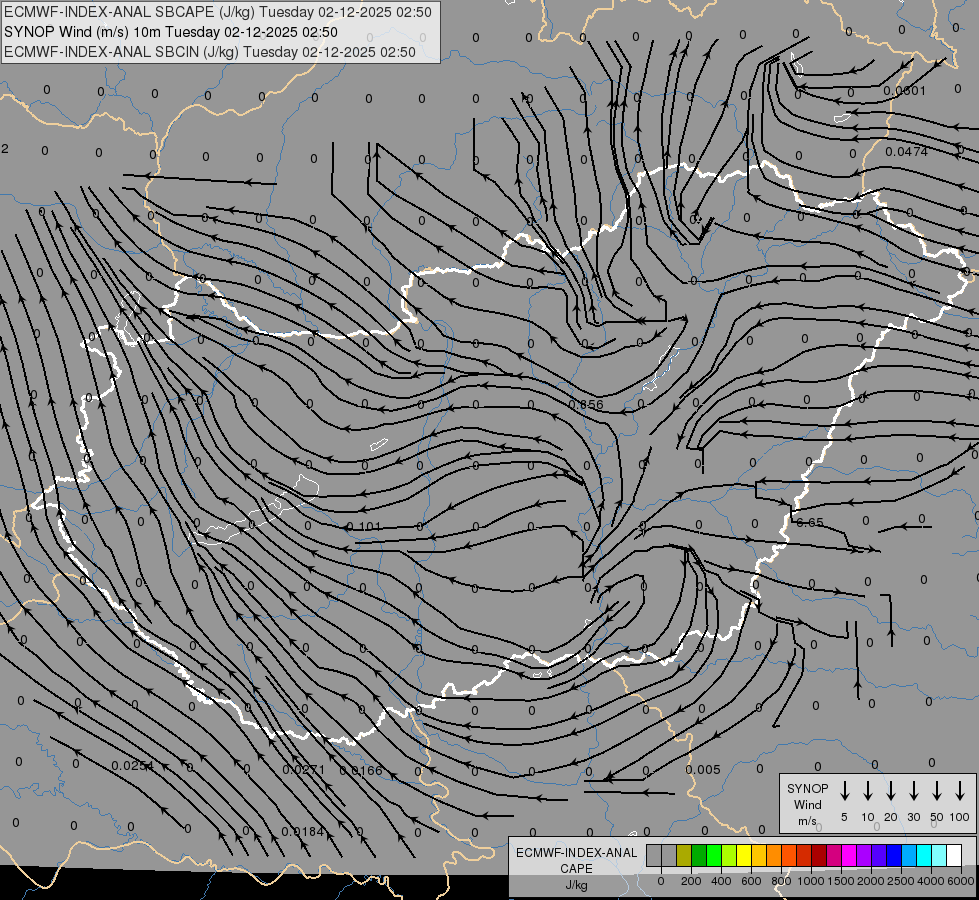Click the 200 label on CAPE scale
Screen dimensions: 979x900
click(691, 881)
